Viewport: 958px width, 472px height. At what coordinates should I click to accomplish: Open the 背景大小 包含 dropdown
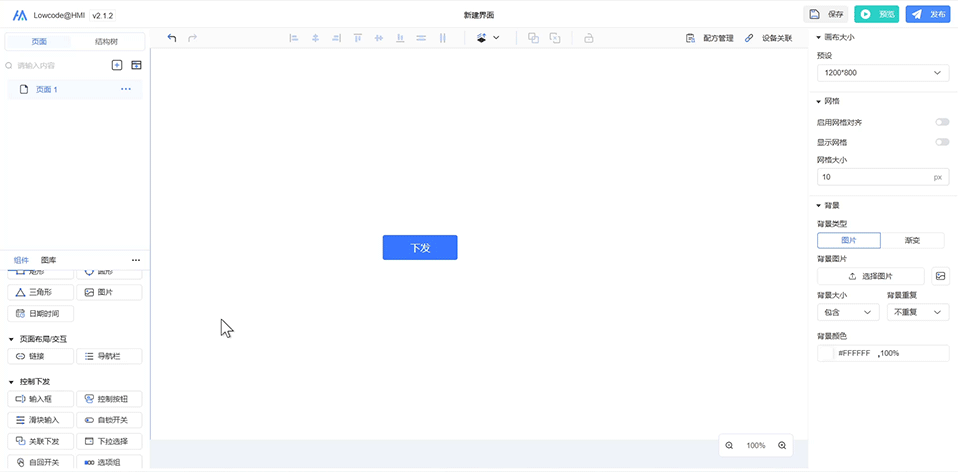click(x=848, y=312)
